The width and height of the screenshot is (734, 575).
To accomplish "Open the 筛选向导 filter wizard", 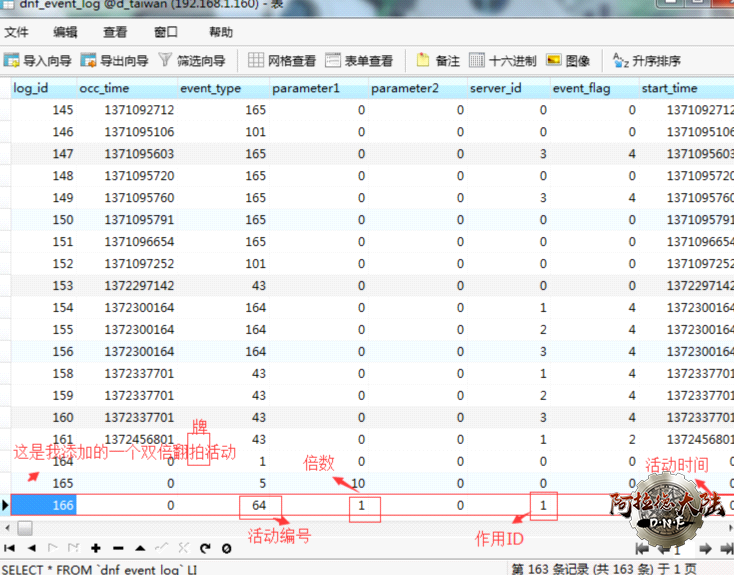I will (x=192, y=61).
